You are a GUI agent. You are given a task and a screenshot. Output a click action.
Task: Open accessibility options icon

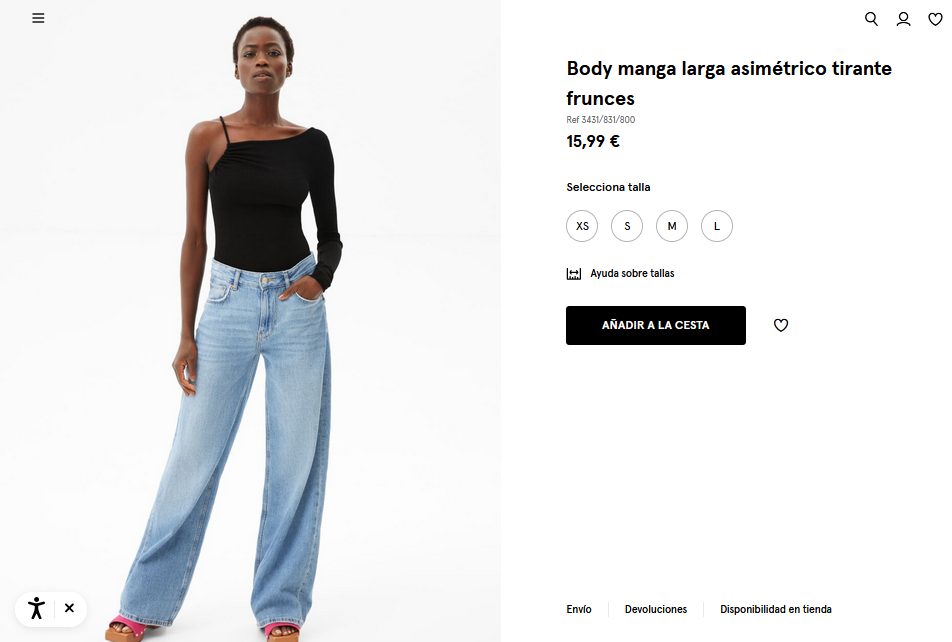click(x=36, y=608)
